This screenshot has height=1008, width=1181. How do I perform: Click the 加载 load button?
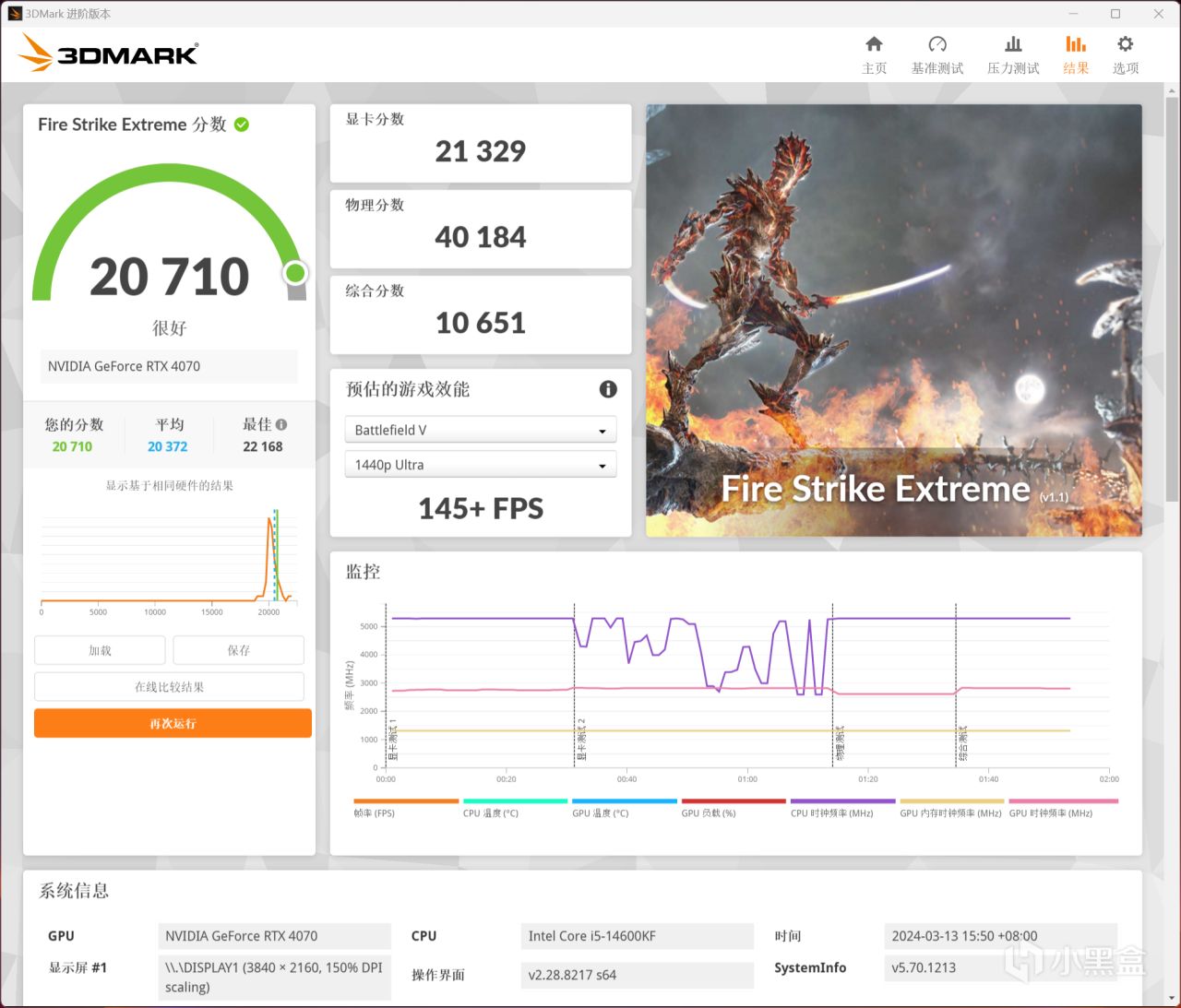(x=100, y=650)
